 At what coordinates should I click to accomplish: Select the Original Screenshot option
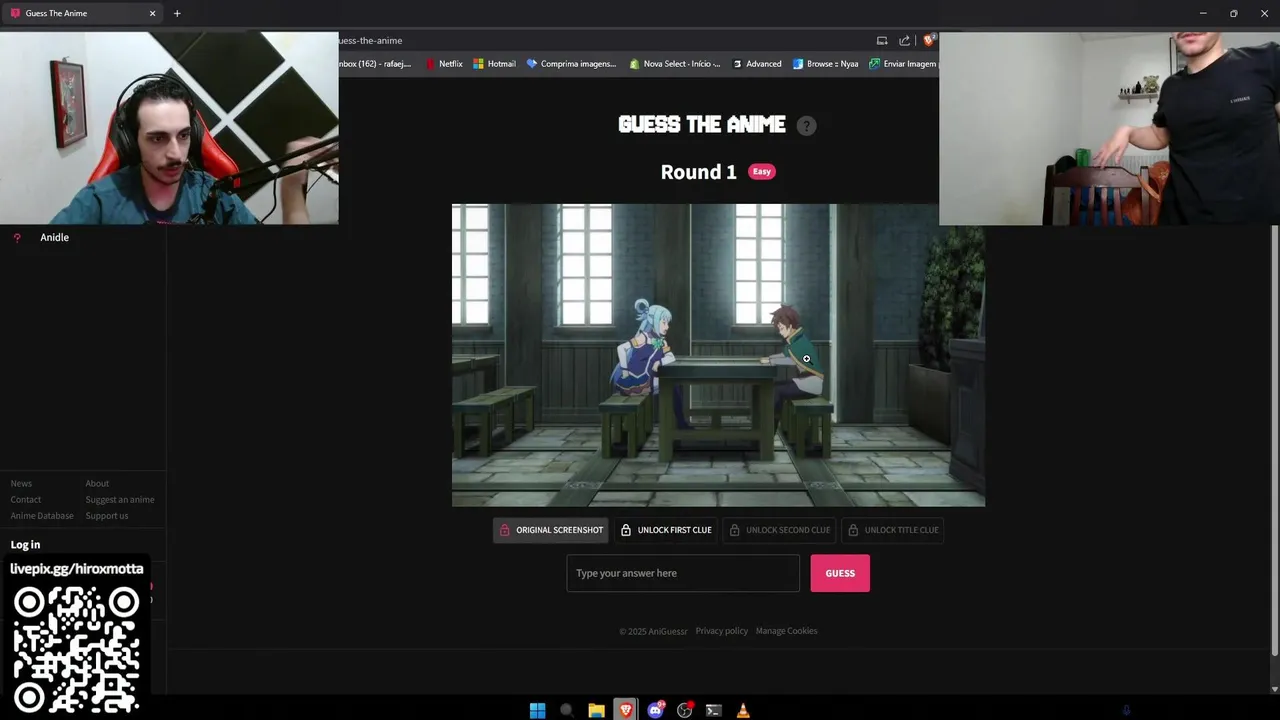point(551,530)
